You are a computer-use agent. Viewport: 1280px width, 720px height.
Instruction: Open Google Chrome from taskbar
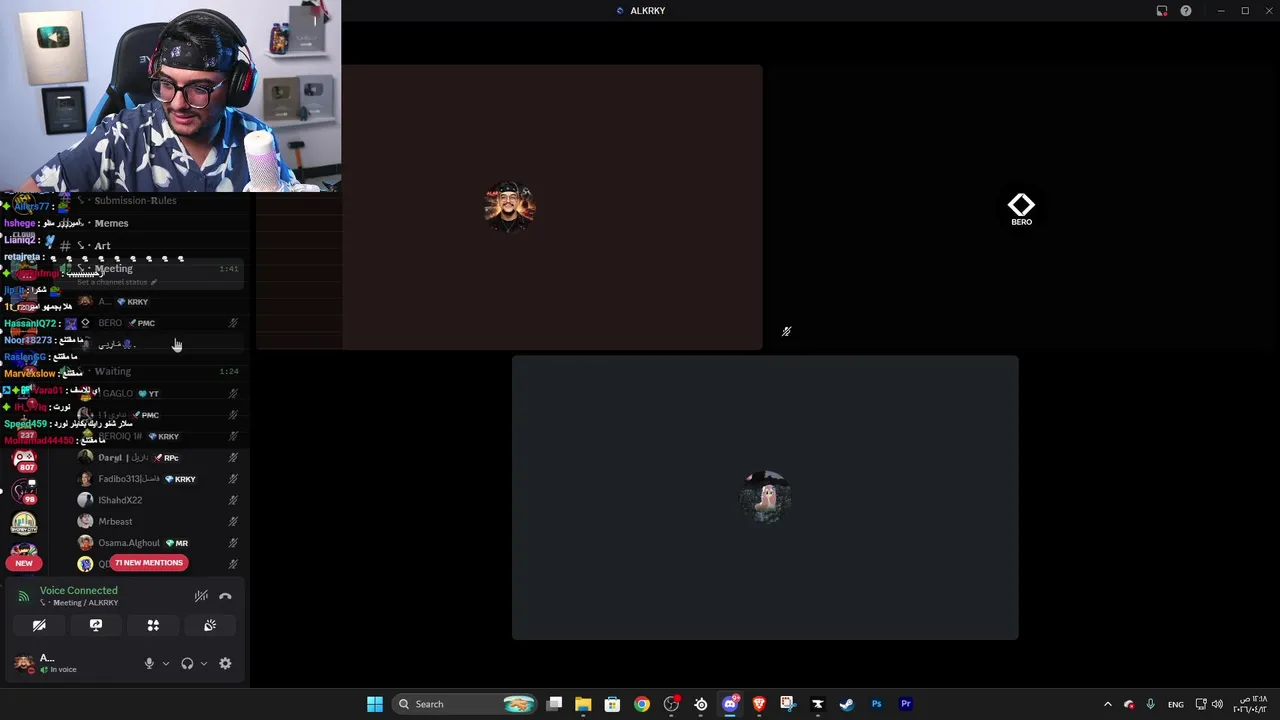[642, 704]
